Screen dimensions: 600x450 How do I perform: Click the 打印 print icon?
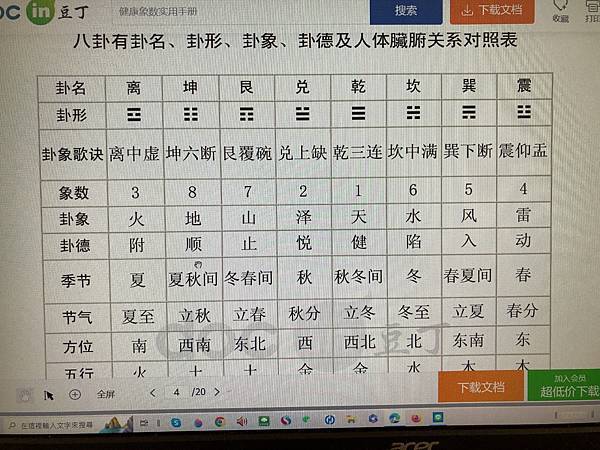coord(592,11)
